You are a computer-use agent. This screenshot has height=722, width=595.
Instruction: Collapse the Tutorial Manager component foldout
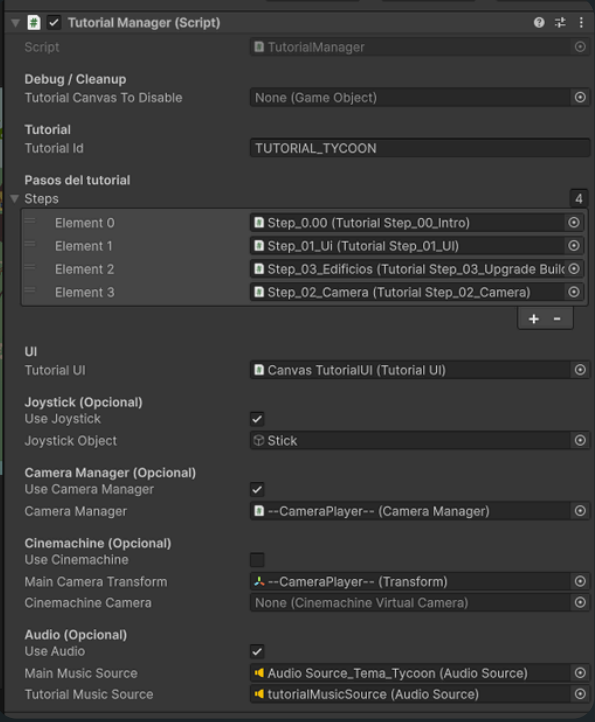coord(15,23)
